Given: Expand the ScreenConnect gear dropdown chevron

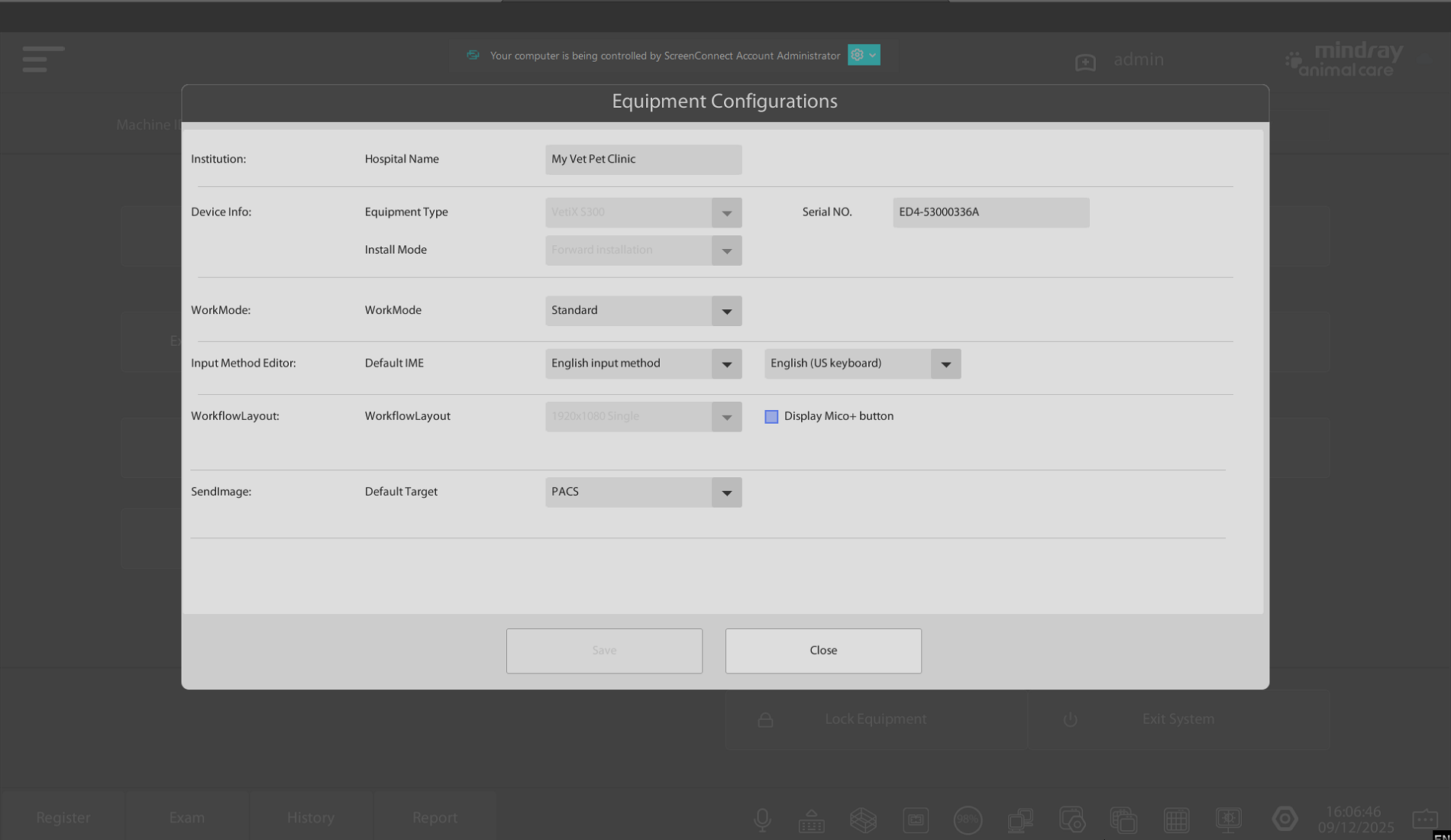Looking at the screenshot, I should click(872, 55).
